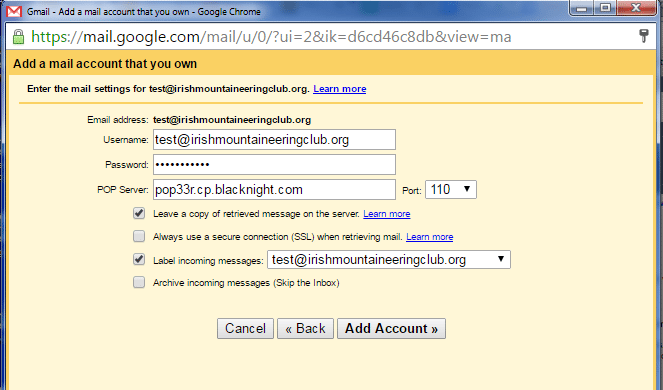
Task: Enable Always use a secure connection (SSL)
Action: [139, 236]
